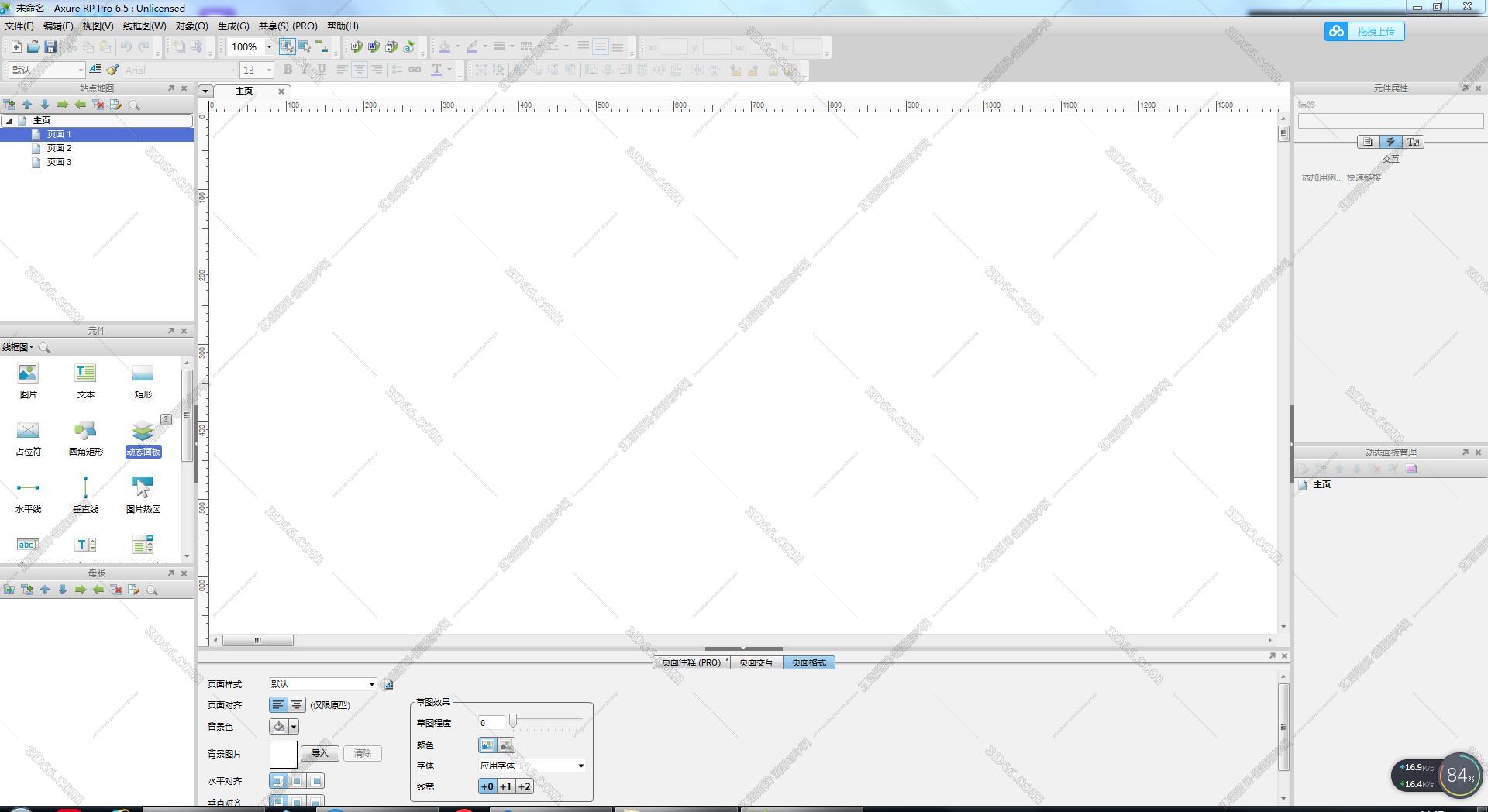Image resolution: width=1488 pixels, height=812 pixels.
Task: Open the 应用字体 font dropdown
Action: 531,766
